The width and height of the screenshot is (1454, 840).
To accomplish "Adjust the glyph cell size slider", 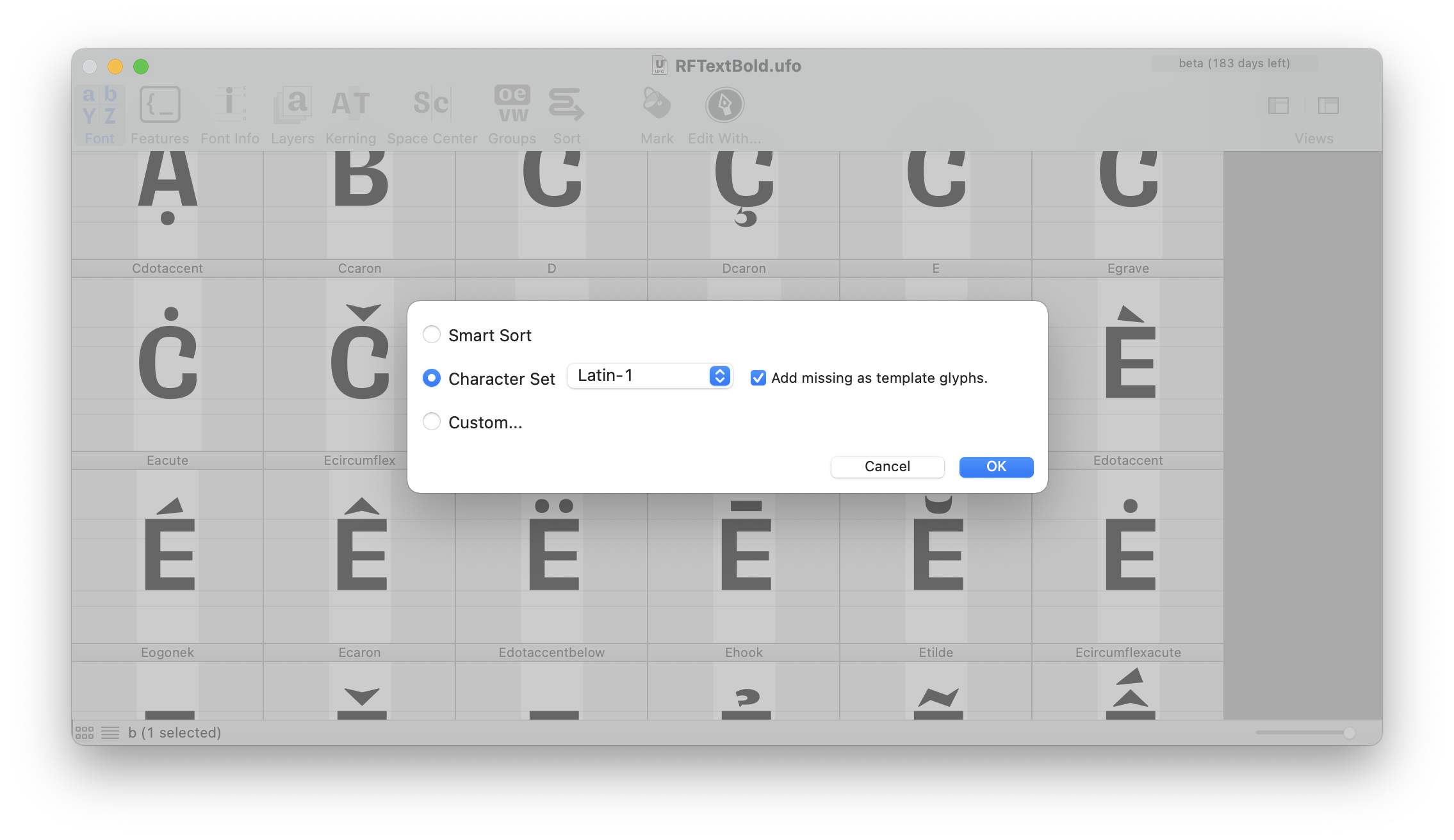I will [x=1304, y=732].
